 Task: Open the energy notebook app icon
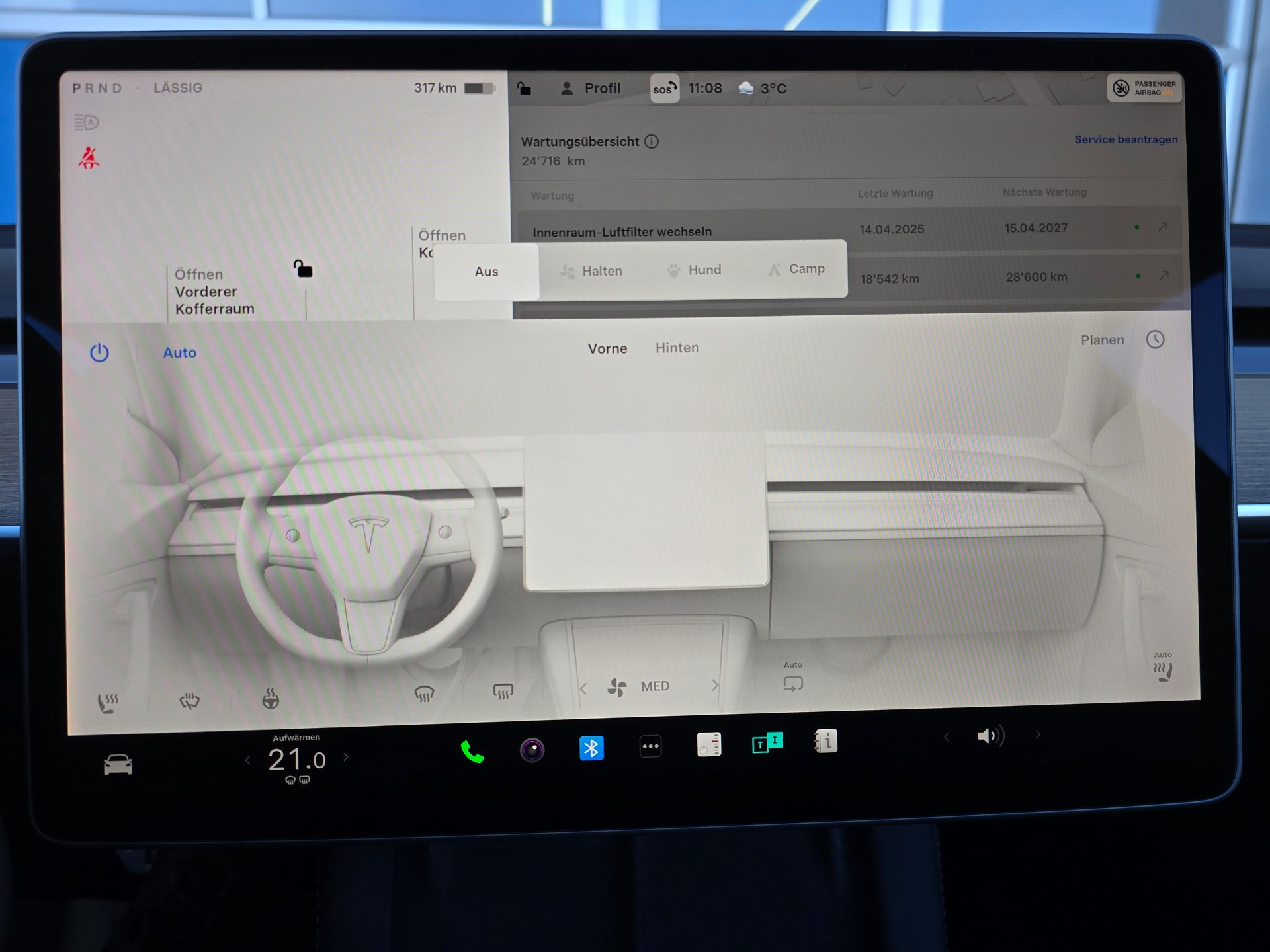709,744
